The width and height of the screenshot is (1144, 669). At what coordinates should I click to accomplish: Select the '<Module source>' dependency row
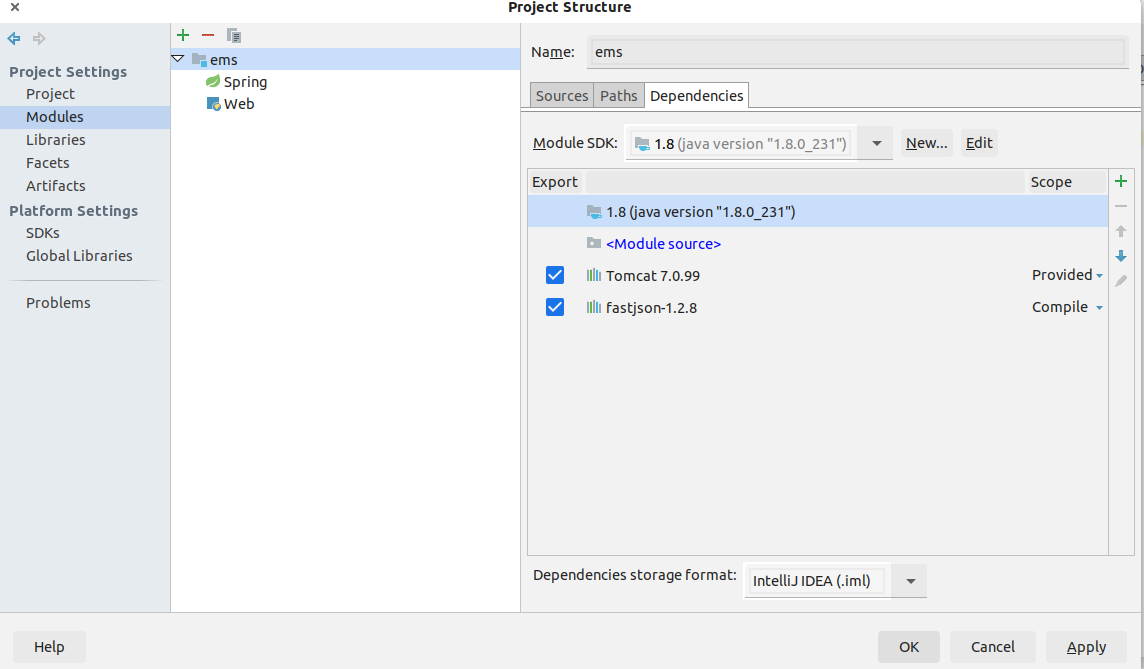pyautogui.click(x=818, y=244)
